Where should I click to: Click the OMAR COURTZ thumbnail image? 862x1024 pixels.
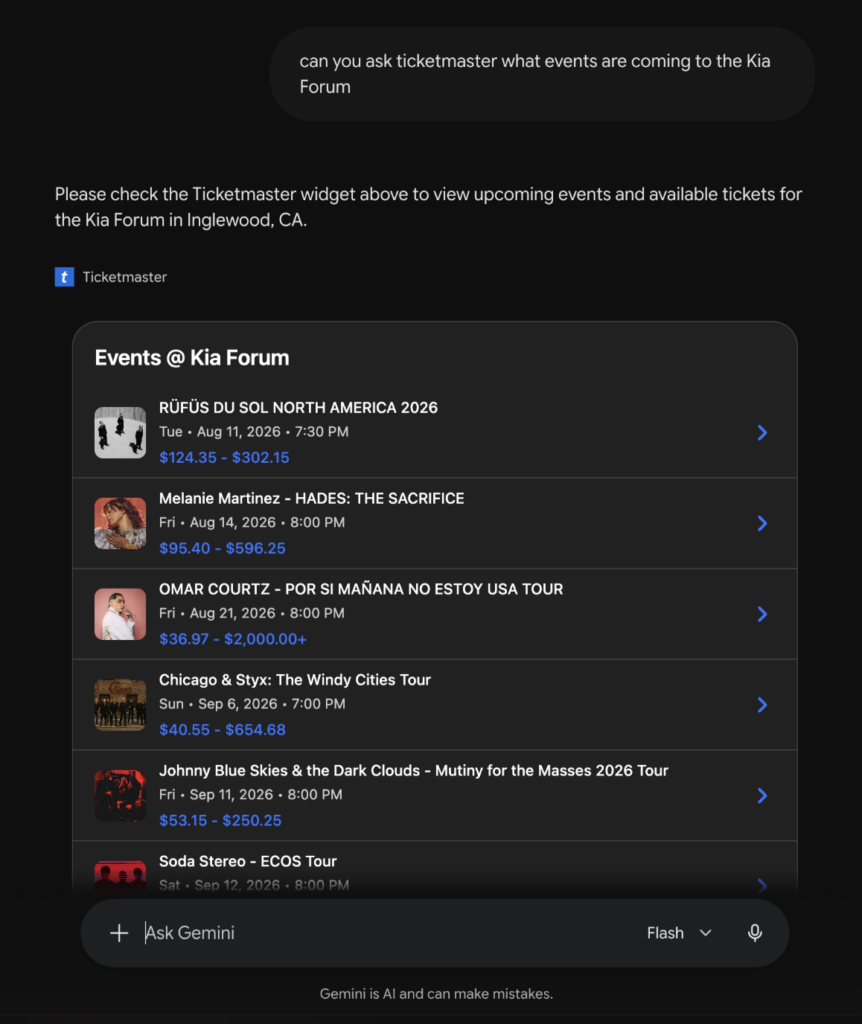pos(120,614)
